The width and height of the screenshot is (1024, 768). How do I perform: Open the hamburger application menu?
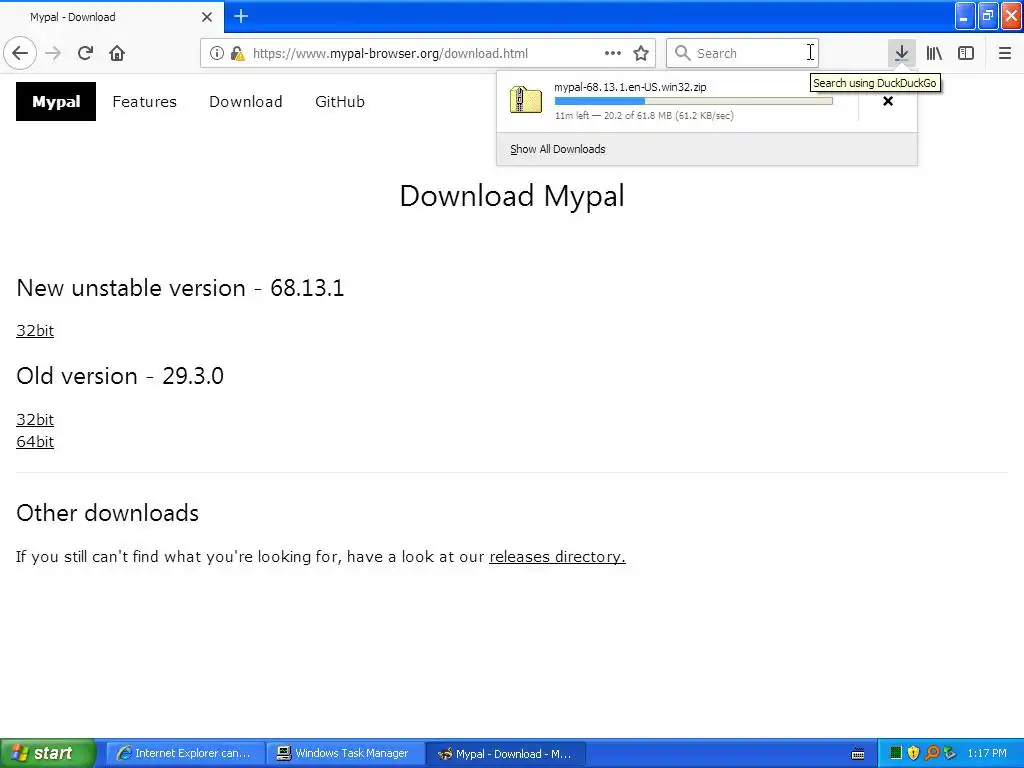pos(1004,53)
